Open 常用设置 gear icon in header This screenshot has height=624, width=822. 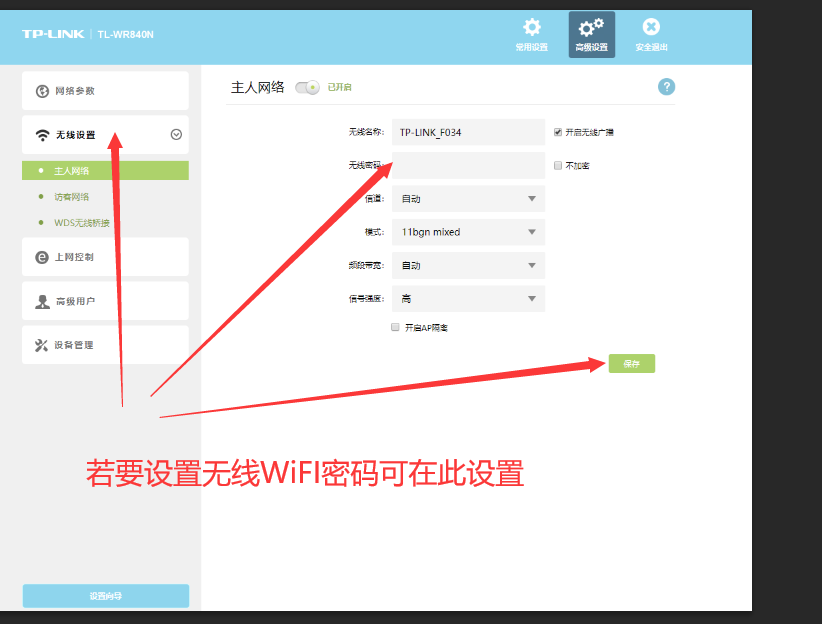point(532,29)
